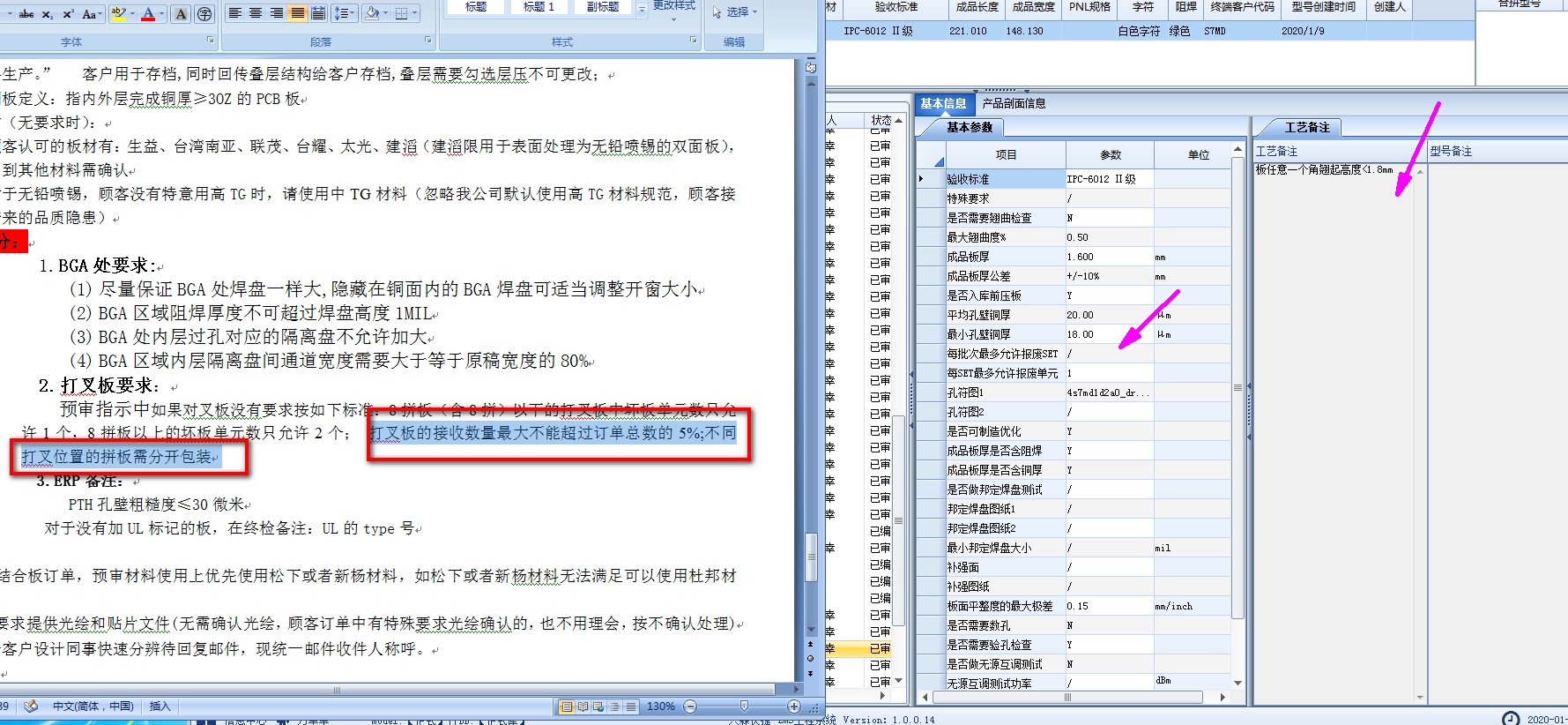This screenshot has width=1568, height=725.
Task: Apply the 标题 style
Action: [x=476, y=7]
